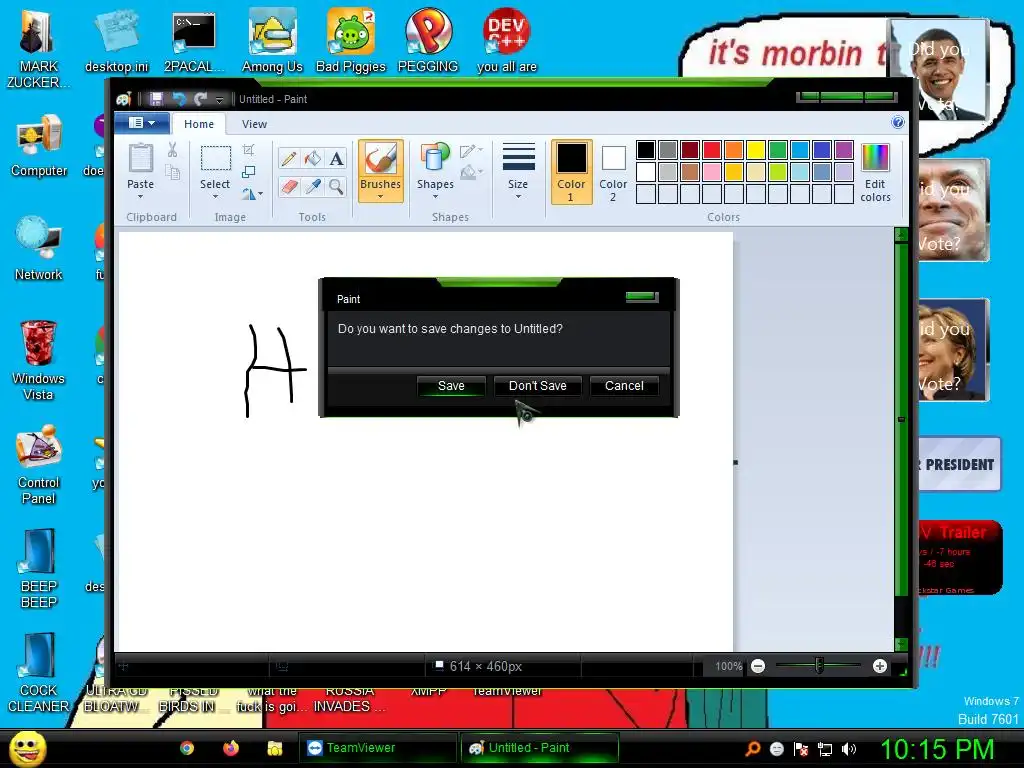The image size is (1024, 768).
Task: Select Color 1 foreground box
Action: [x=571, y=172]
